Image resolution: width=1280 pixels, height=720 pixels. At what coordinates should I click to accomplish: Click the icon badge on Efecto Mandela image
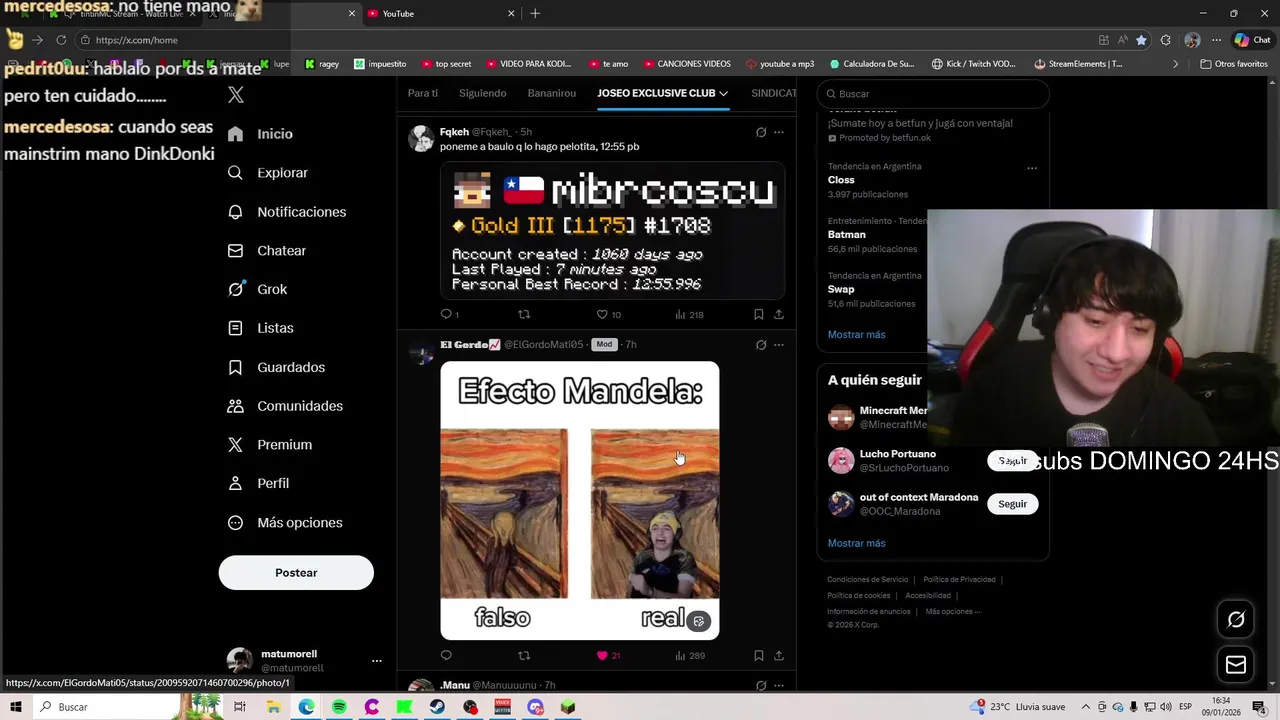tap(699, 621)
